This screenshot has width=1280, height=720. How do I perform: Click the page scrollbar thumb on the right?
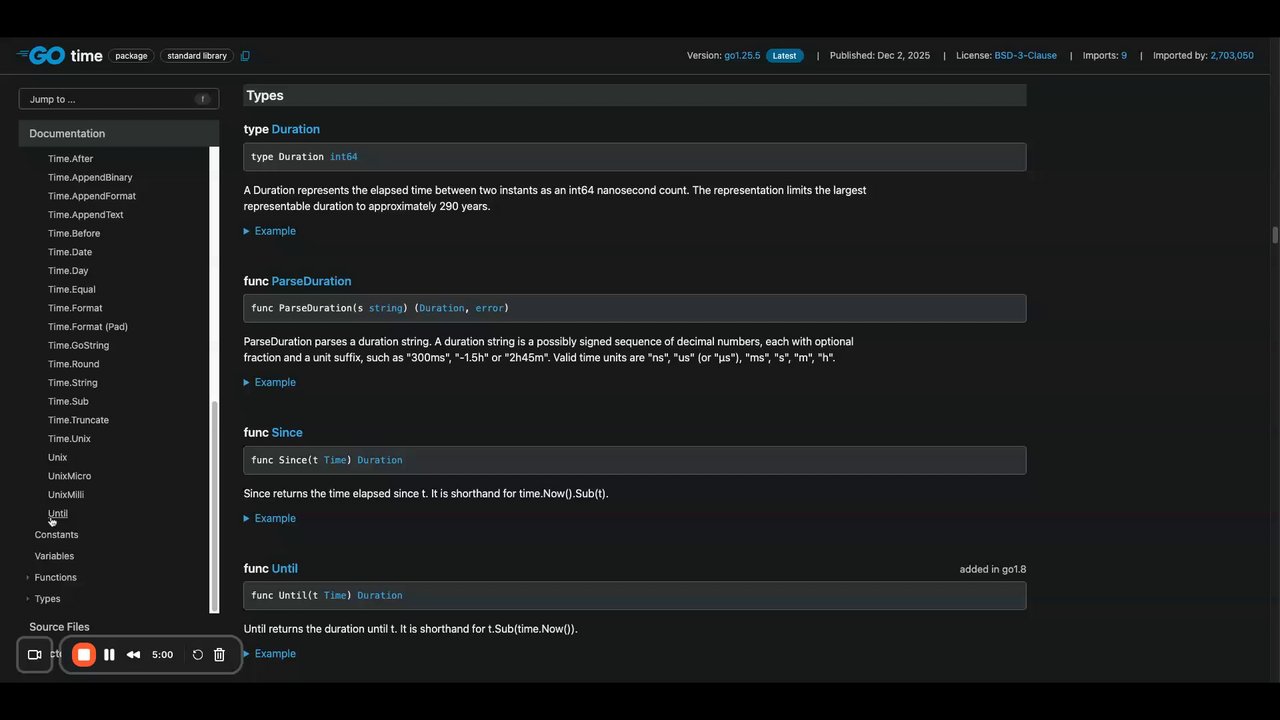1275,235
